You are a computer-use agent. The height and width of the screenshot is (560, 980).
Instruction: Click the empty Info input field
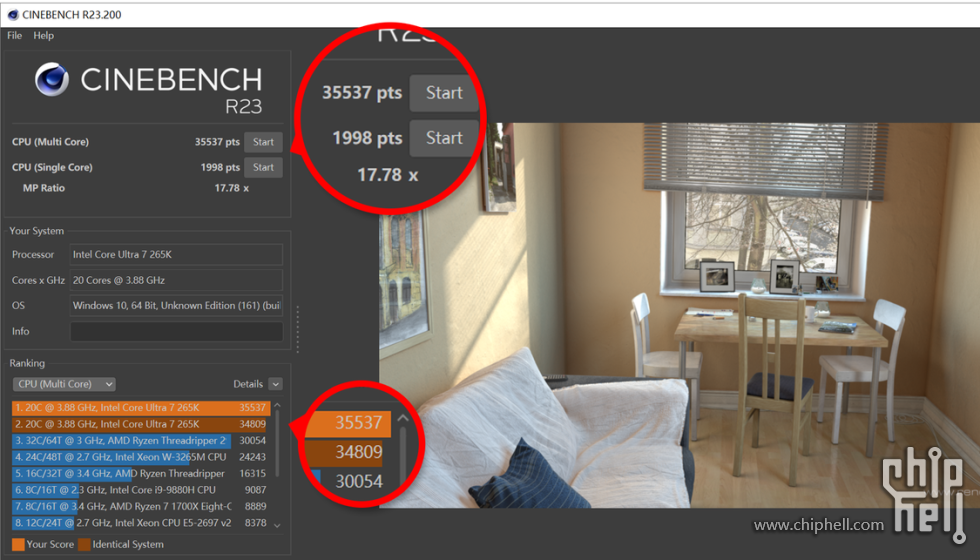(x=176, y=331)
